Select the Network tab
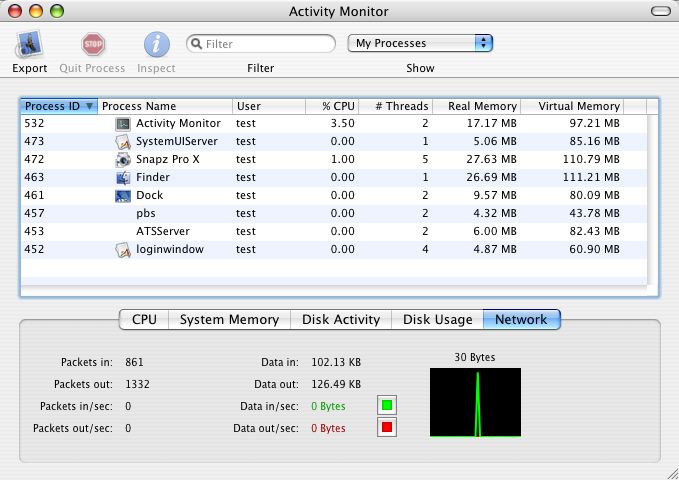Viewport: 679px width, 480px height. pos(521,320)
